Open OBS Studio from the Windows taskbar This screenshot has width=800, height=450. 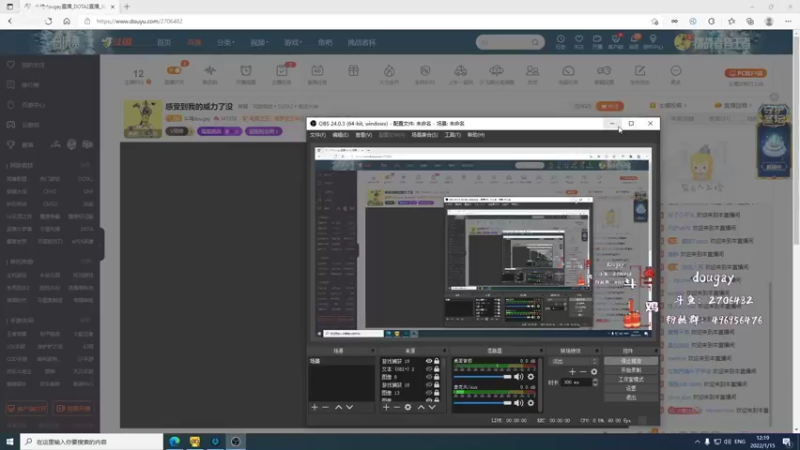235,441
